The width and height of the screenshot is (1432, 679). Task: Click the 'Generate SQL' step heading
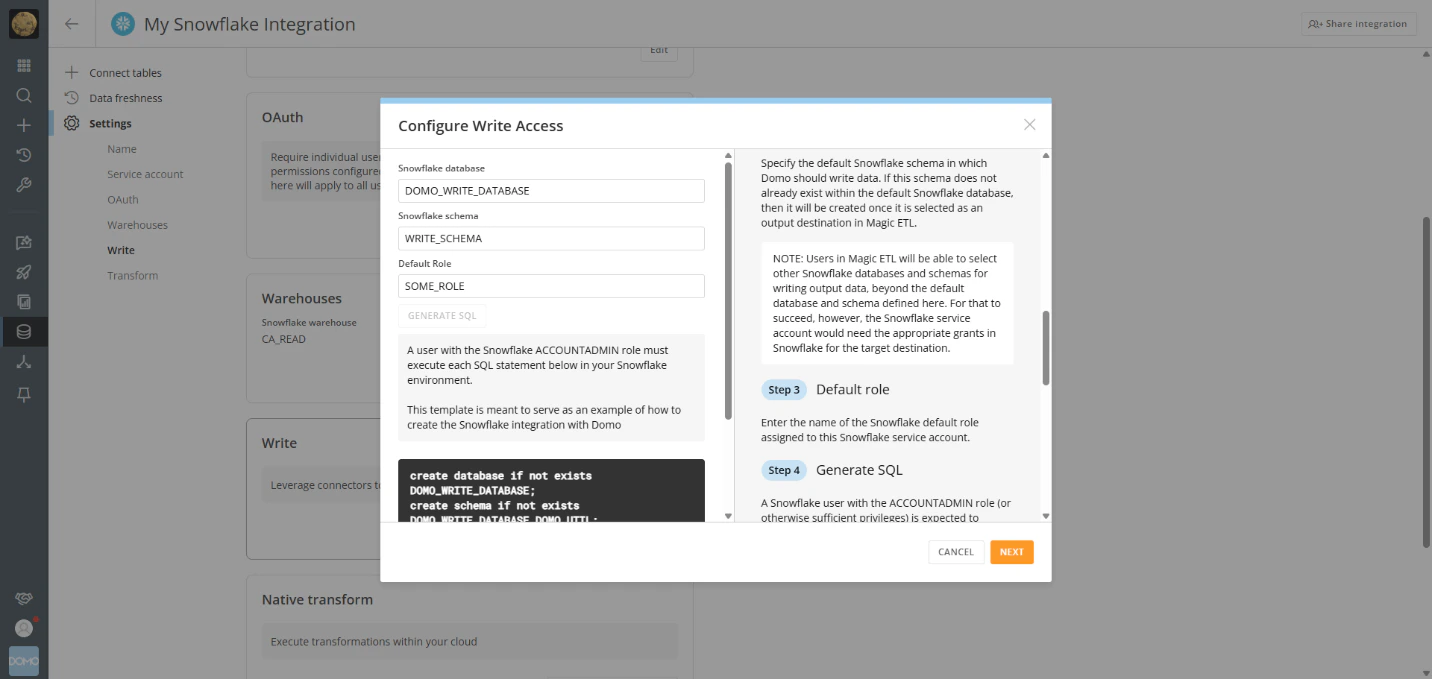(x=859, y=470)
